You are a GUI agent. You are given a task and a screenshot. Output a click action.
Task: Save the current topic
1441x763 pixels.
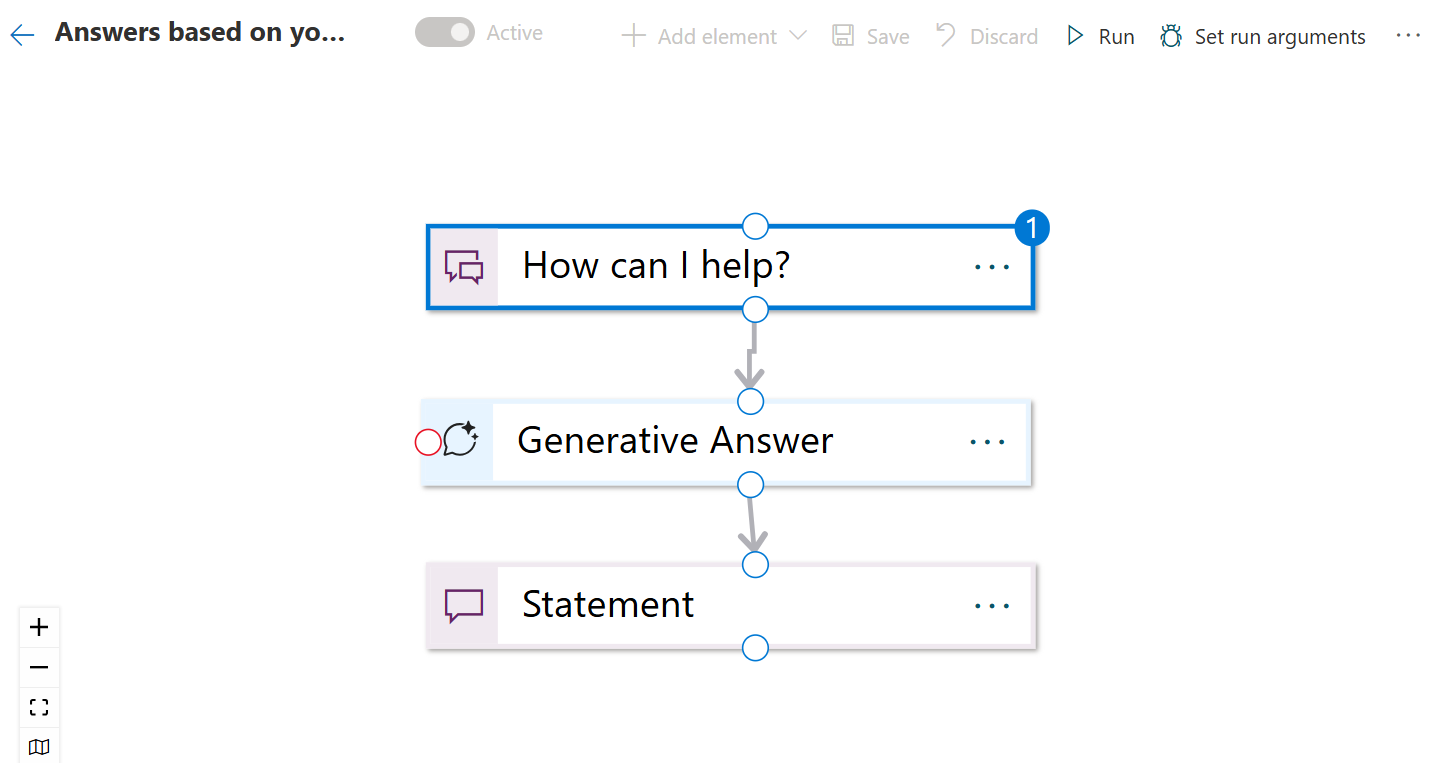tap(870, 36)
